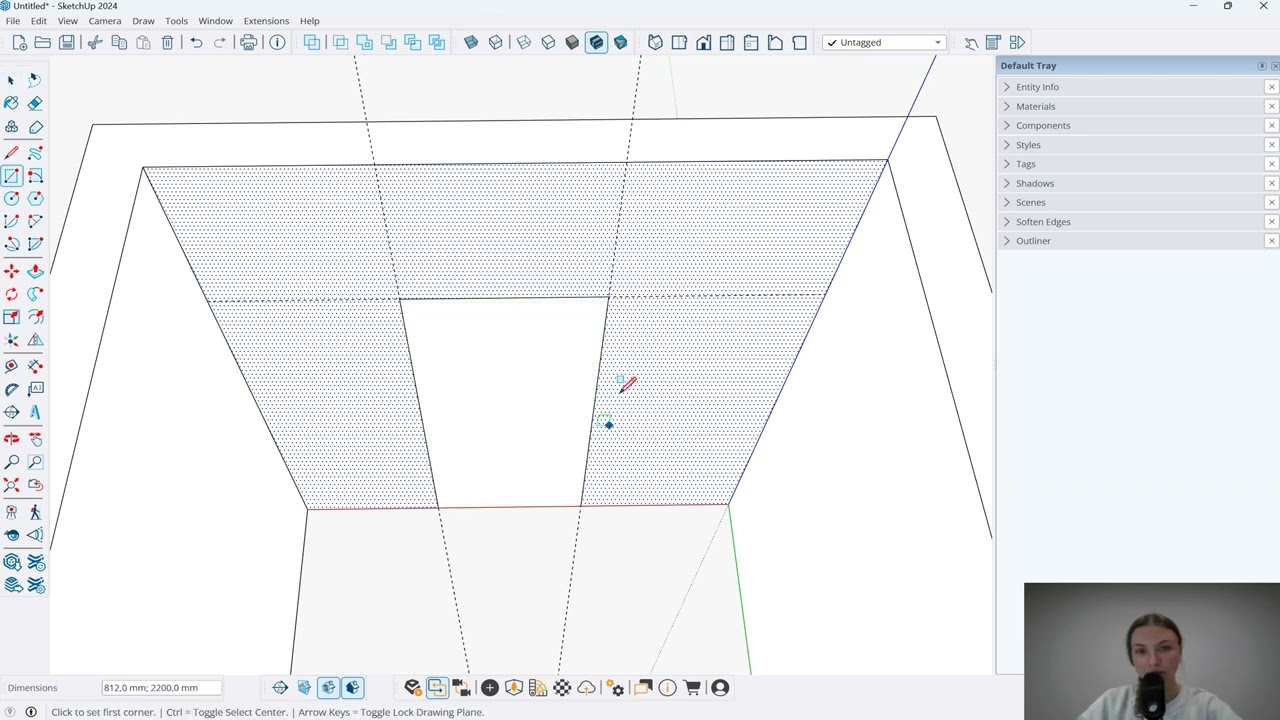The image size is (1280, 720).
Task: Toggle X-Ray face style
Action: pyautogui.click(x=471, y=42)
